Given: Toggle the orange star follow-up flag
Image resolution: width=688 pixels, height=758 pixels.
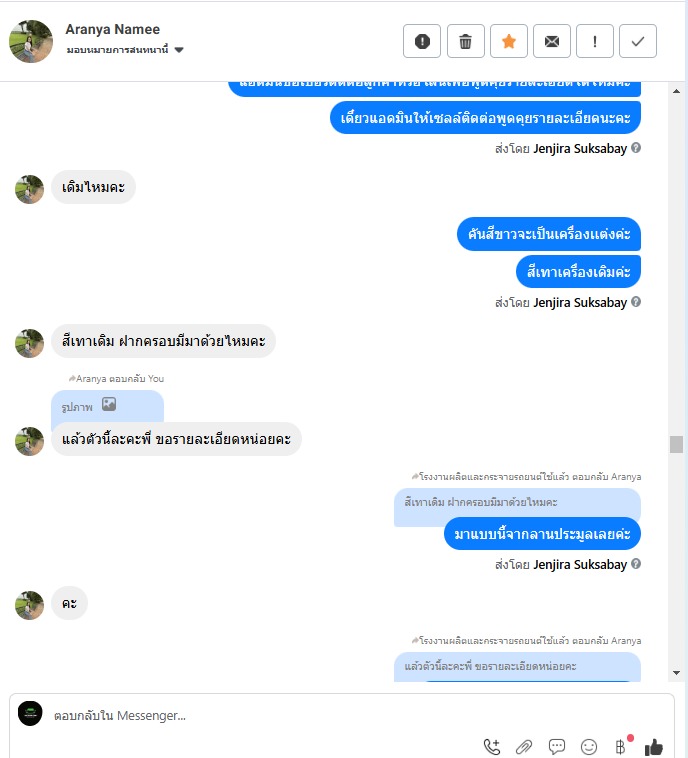Looking at the screenshot, I should (x=508, y=41).
